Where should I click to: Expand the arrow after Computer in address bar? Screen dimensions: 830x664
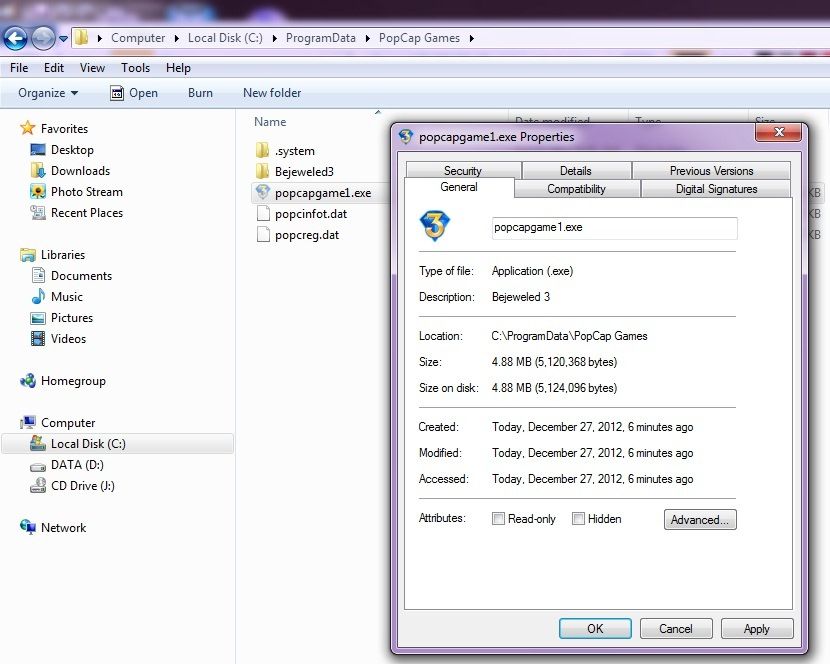[x=176, y=38]
